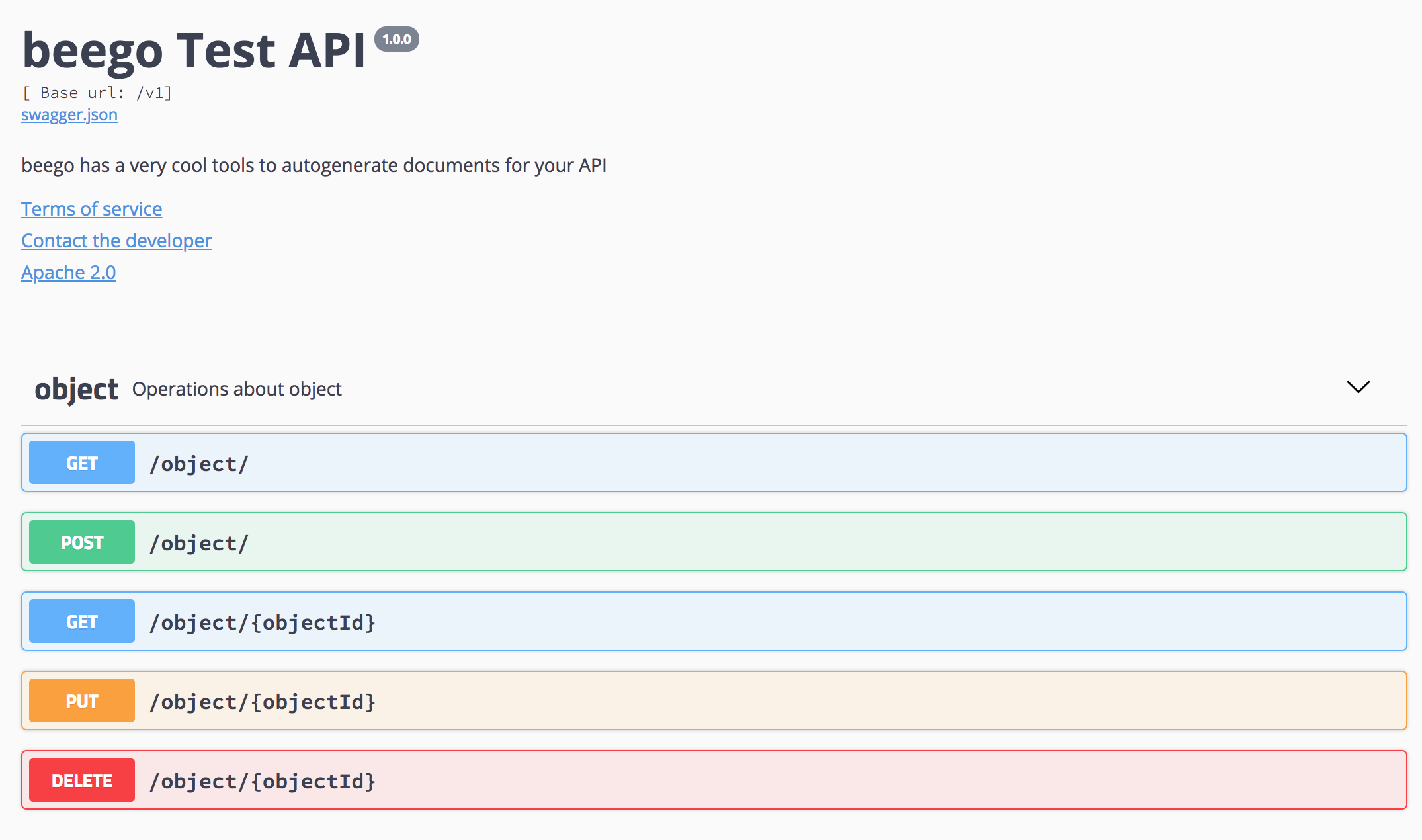Click the object tag heading
The width and height of the screenshot is (1422, 840).
pyautogui.click(x=77, y=389)
